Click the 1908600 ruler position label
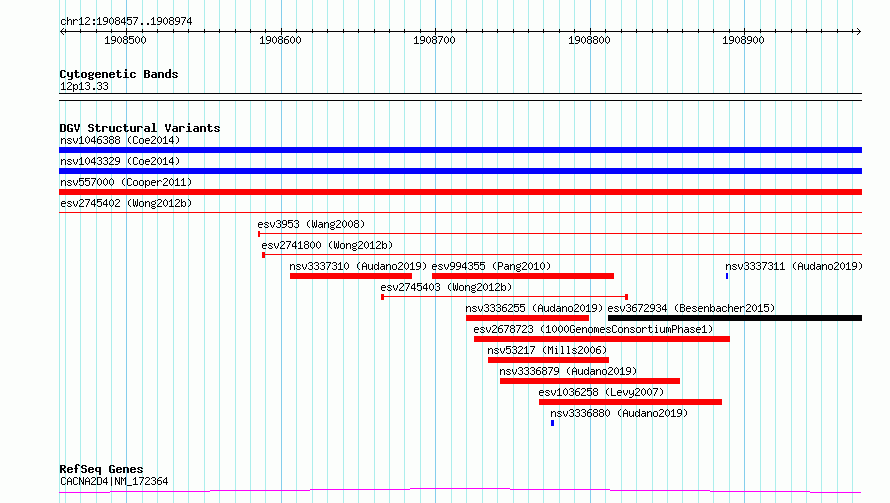This screenshot has height=503, width=890. pos(280,40)
